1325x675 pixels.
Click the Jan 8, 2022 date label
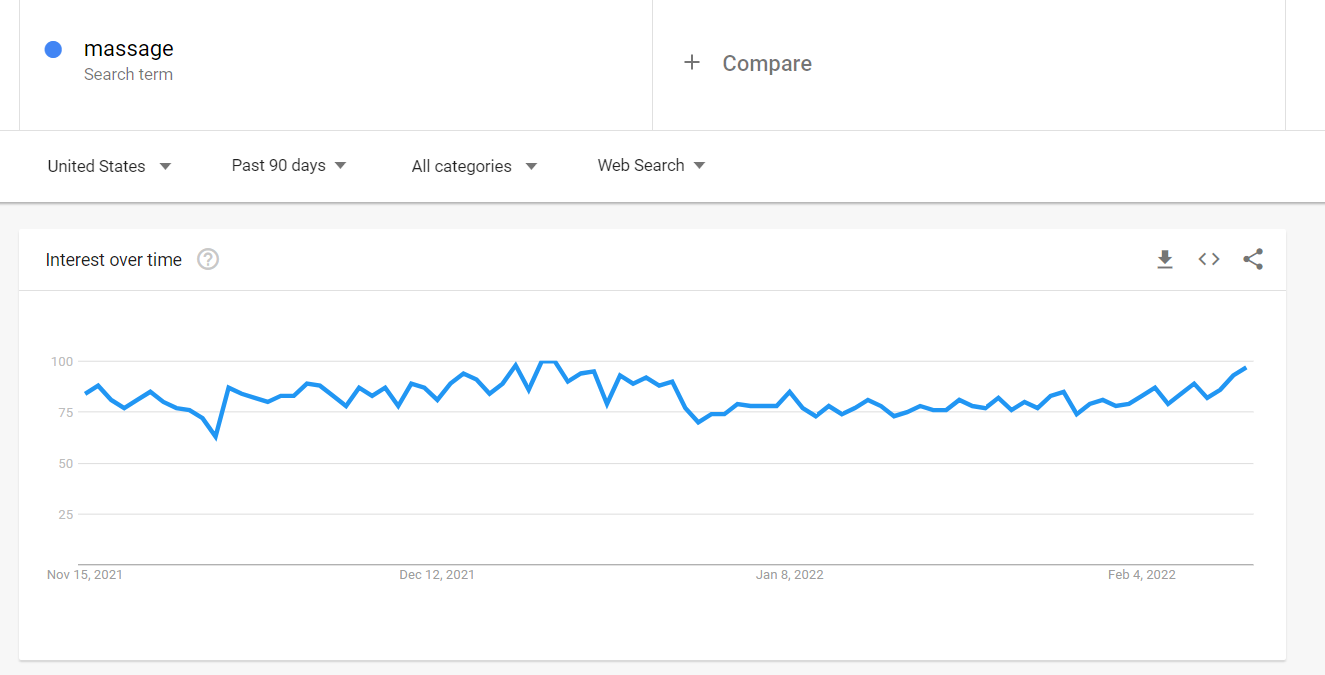790,575
